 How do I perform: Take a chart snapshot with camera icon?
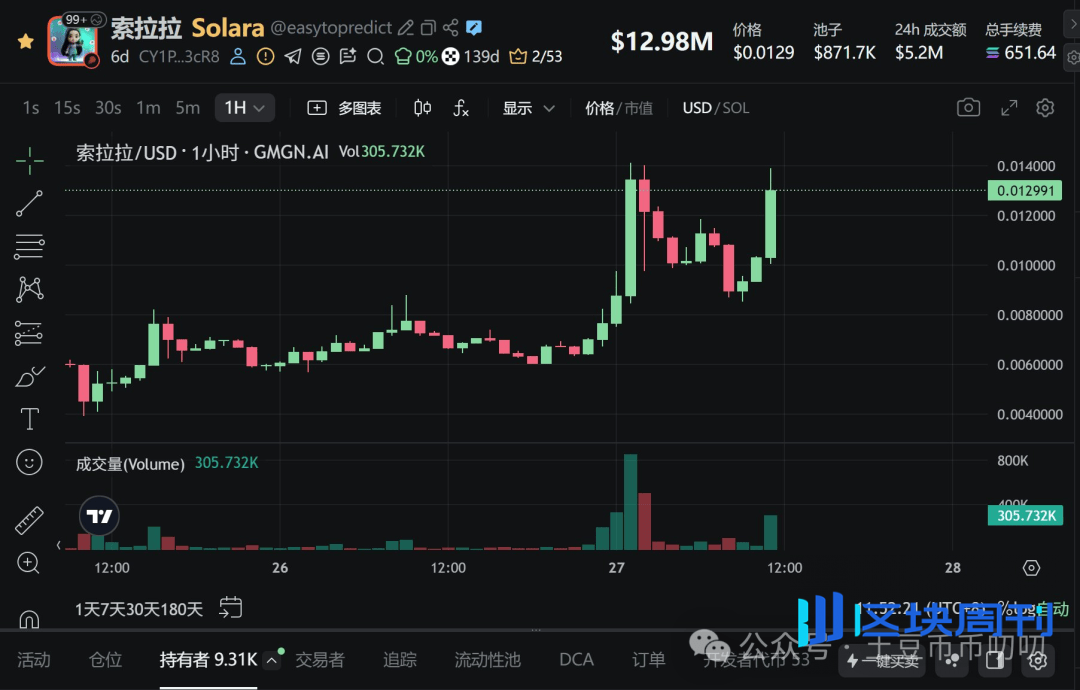pos(968,108)
